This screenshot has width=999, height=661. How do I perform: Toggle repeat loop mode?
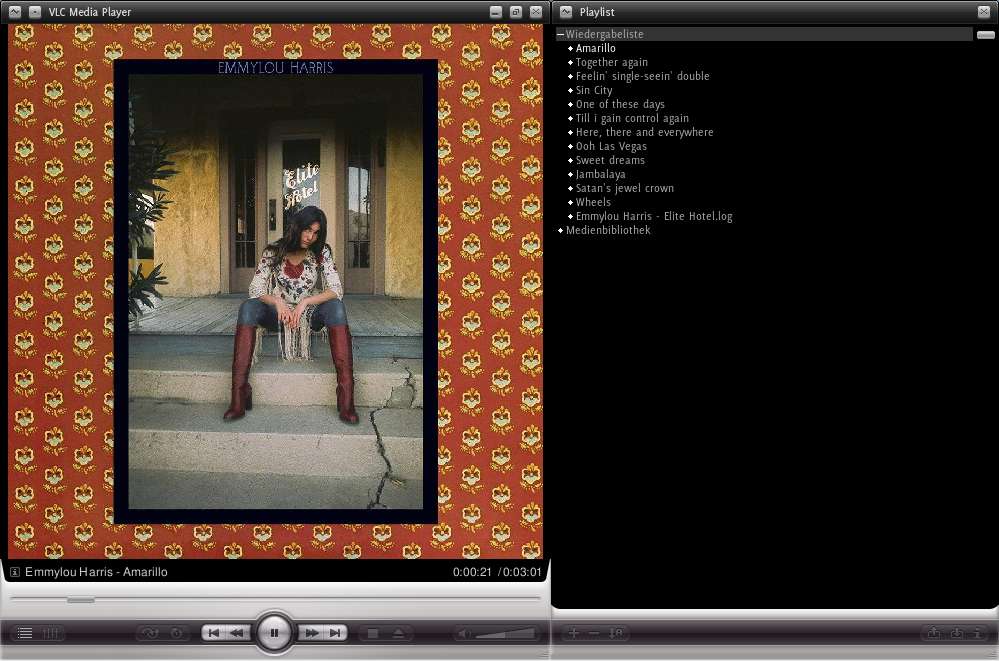pos(176,633)
